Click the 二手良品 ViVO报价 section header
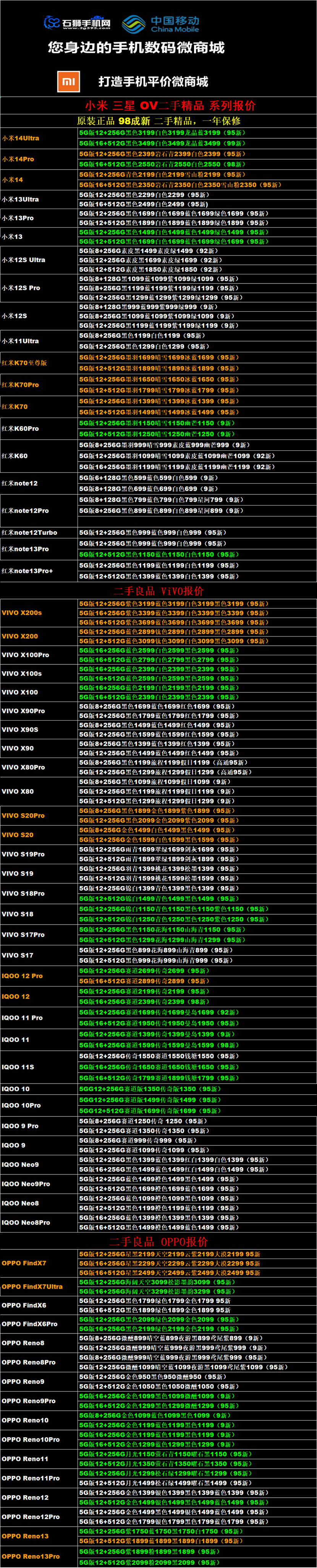317x1568 pixels. [x=158, y=590]
